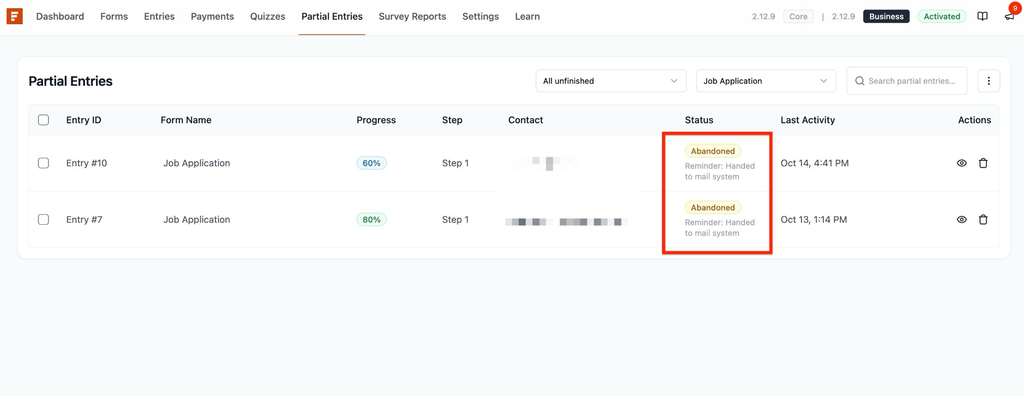This screenshot has width=1024, height=396.
Task: Select the Entry #7 checkbox
Action: (44, 220)
